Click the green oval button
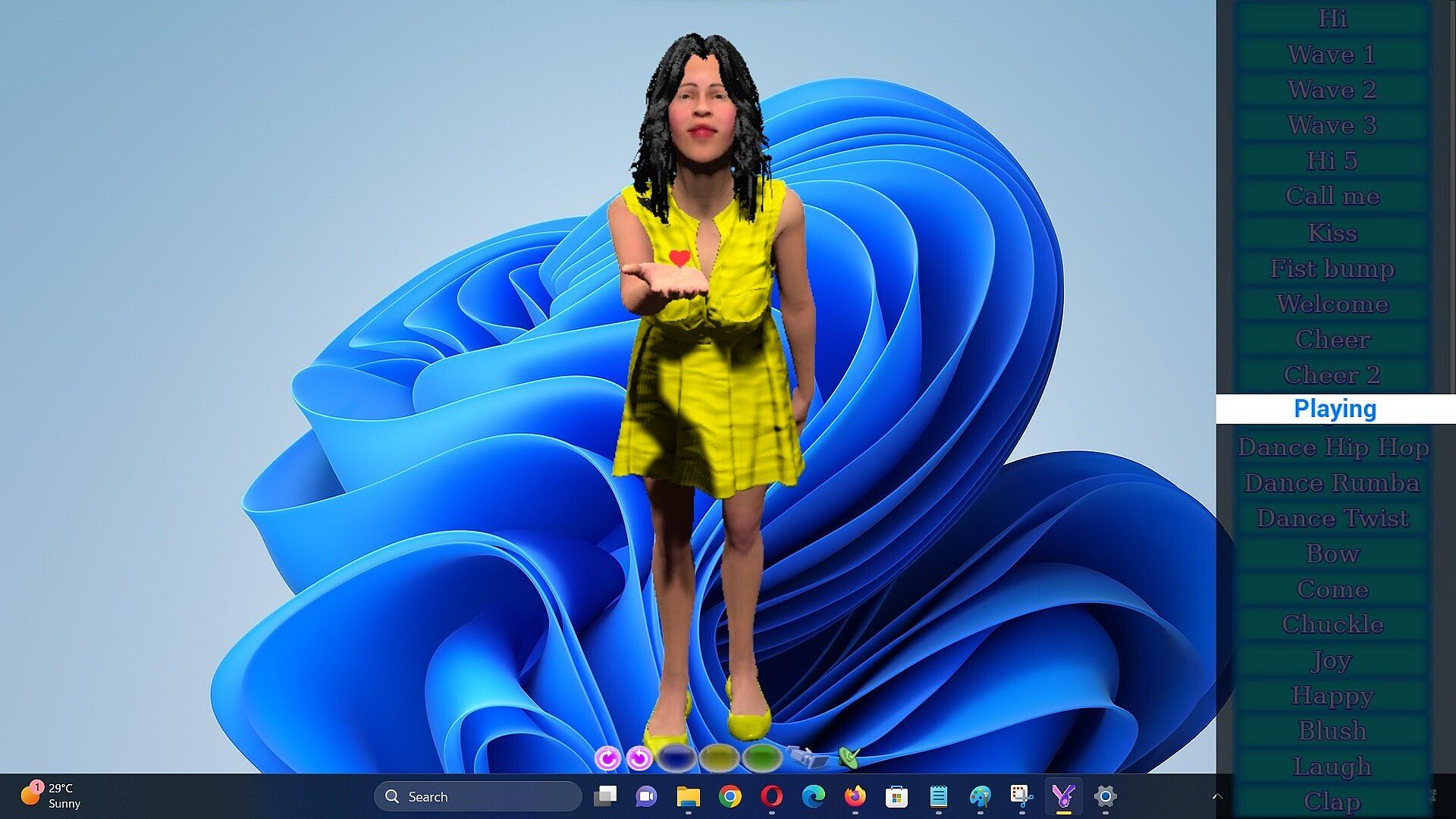 tap(761, 757)
